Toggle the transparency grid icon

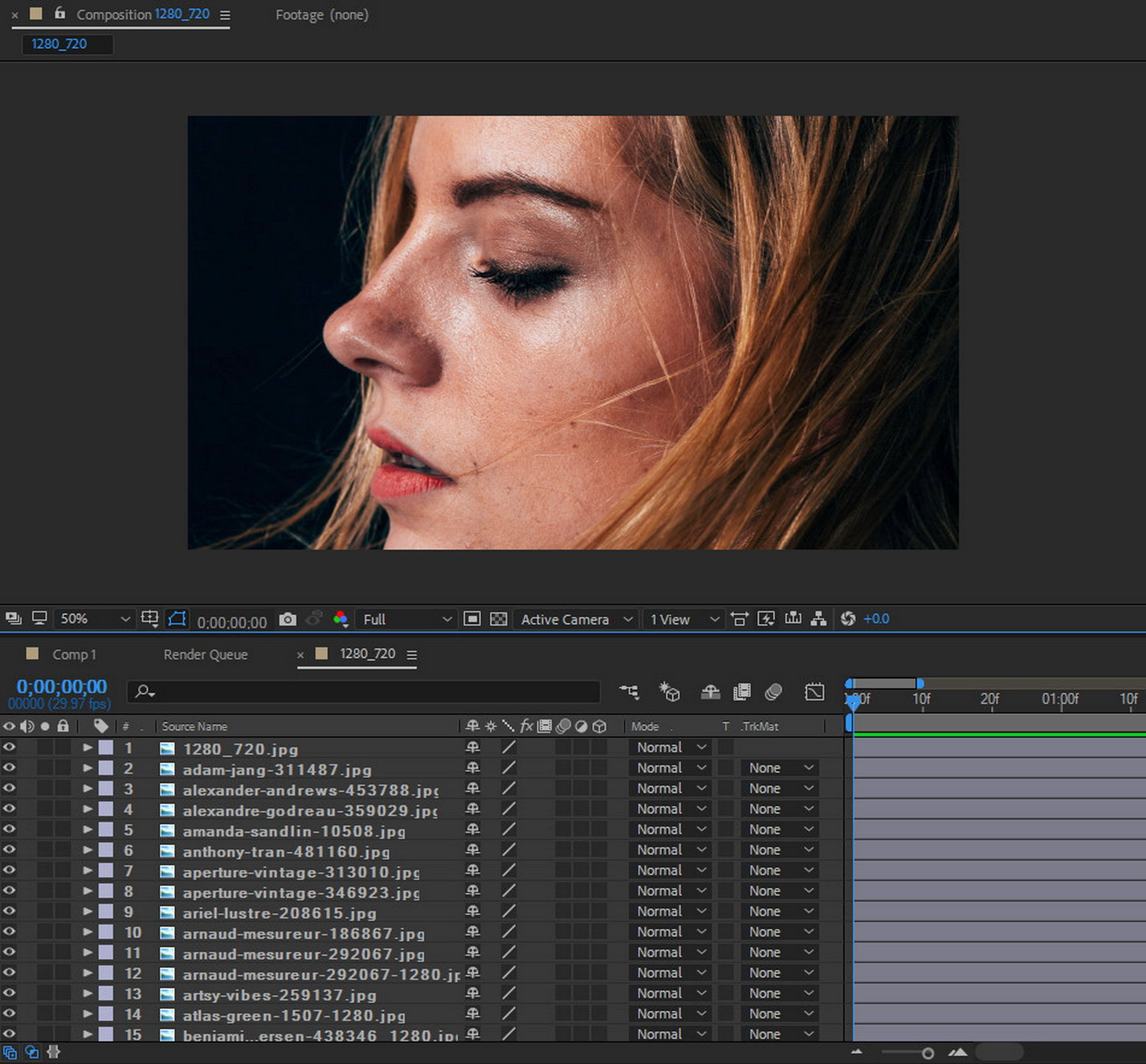tap(499, 619)
